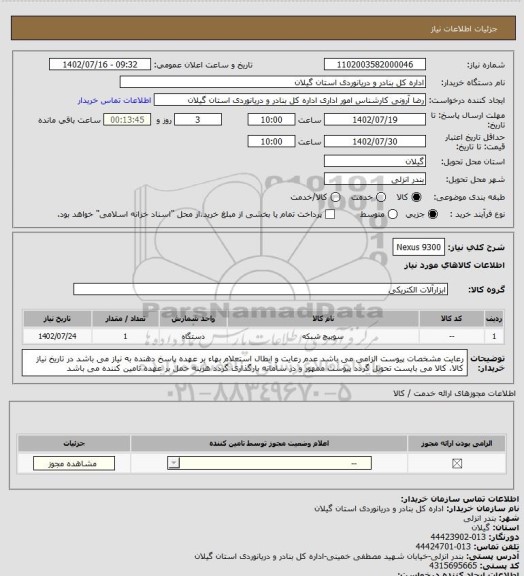Click the fax number 44423902-013

pyautogui.click(x=458, y=537)
